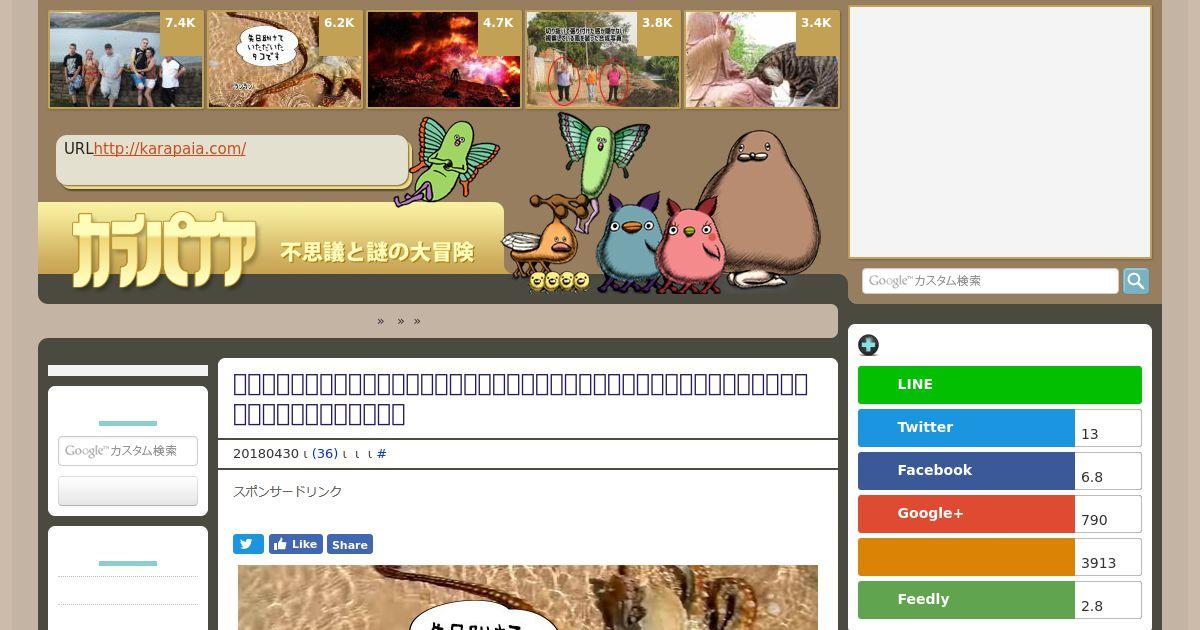Share on Google+ sidebar button

(966, 514)
